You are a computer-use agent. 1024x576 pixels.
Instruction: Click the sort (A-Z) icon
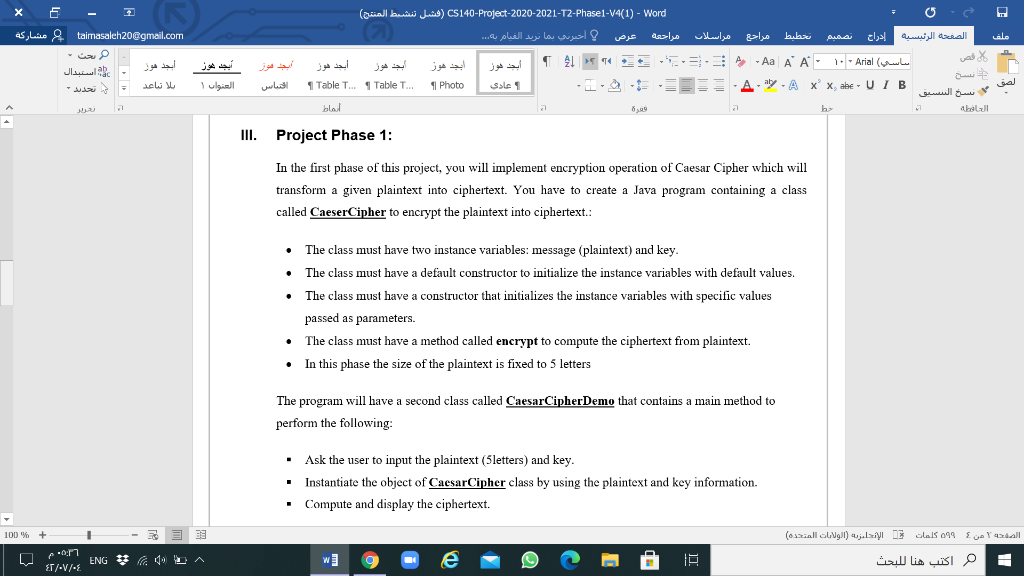[569, 61]
